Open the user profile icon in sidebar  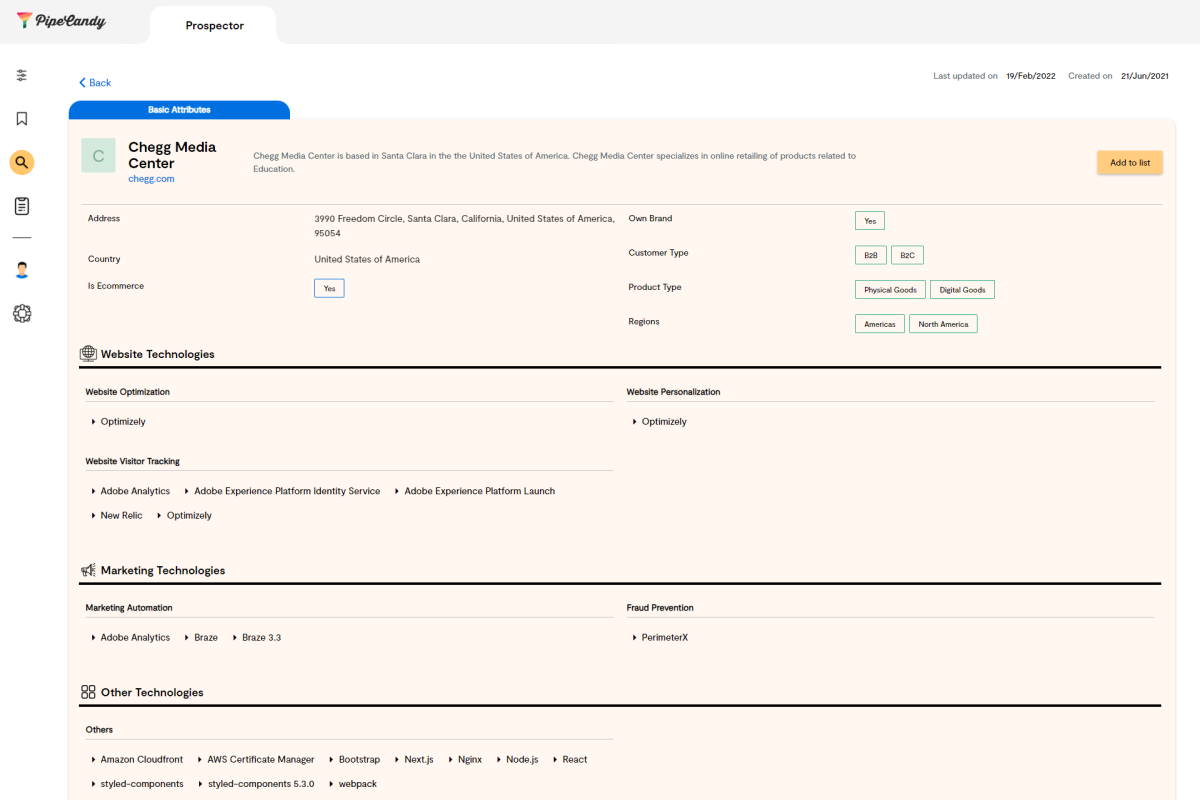click(x=22, y=270)
